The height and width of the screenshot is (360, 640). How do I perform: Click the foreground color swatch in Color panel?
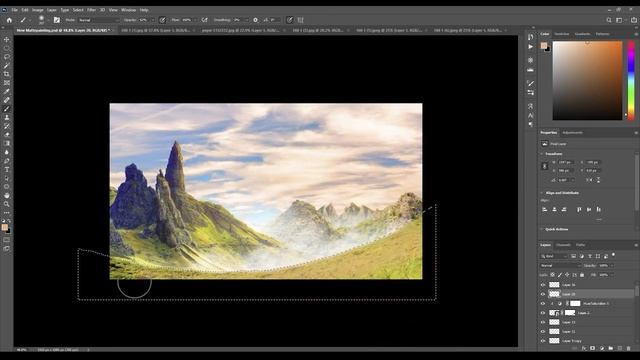pos(544,45)
